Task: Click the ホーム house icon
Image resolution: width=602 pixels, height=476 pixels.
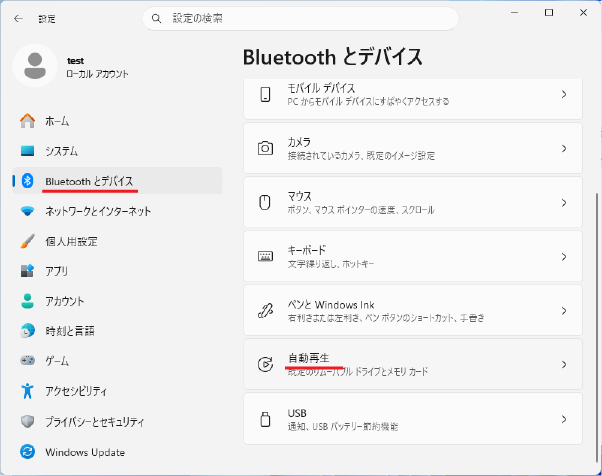Action: 27,121
